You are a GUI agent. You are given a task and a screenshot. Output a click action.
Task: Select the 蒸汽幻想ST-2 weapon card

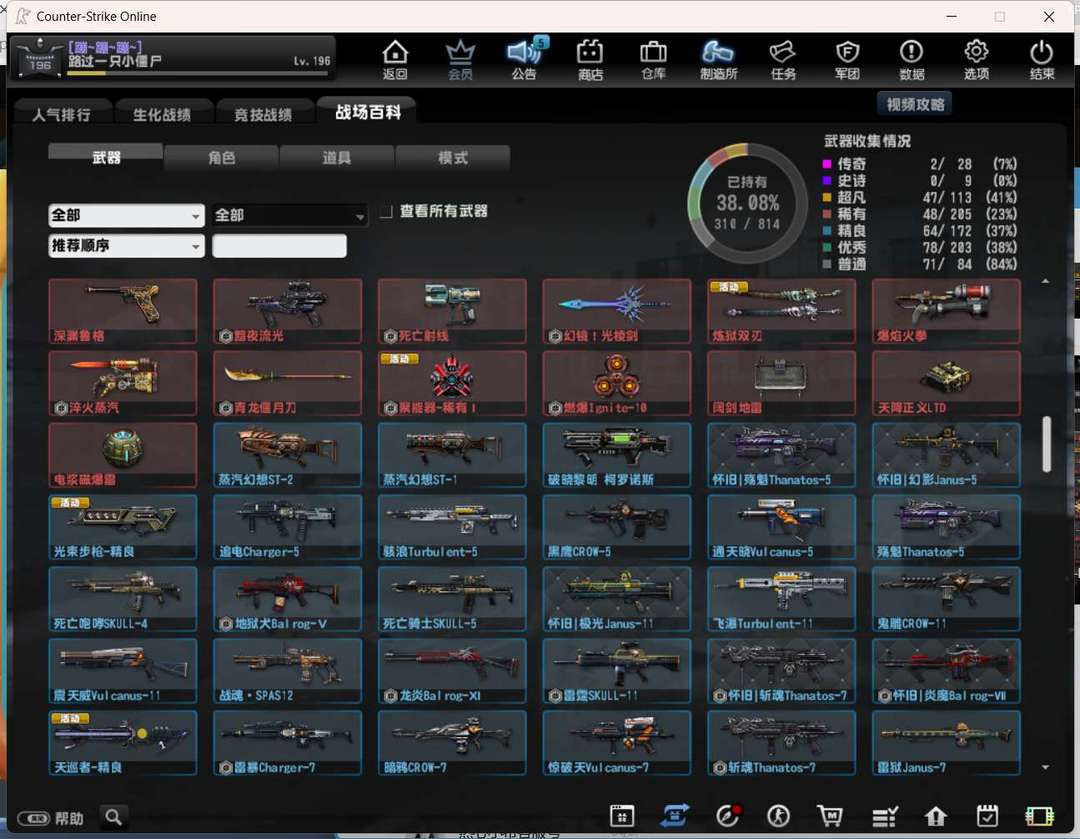[x=287, y=455]
